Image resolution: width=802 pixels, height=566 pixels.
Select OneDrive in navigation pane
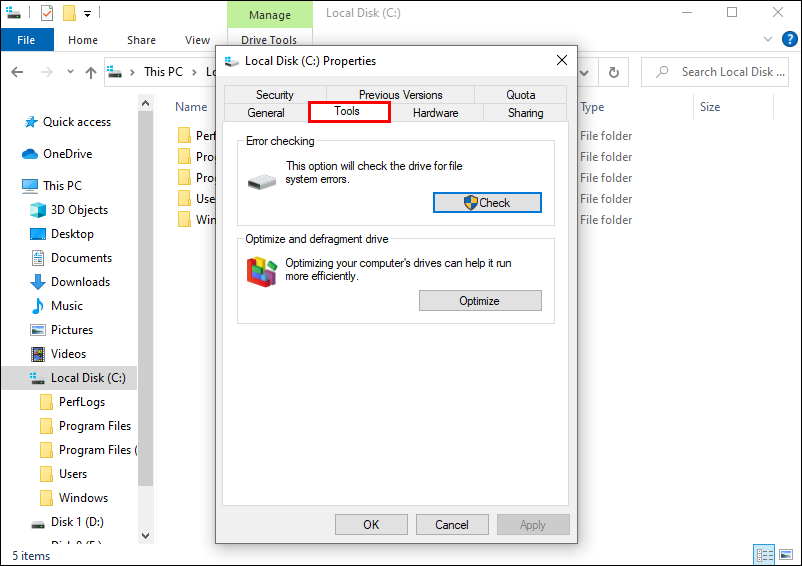click(x=68, y=154)
